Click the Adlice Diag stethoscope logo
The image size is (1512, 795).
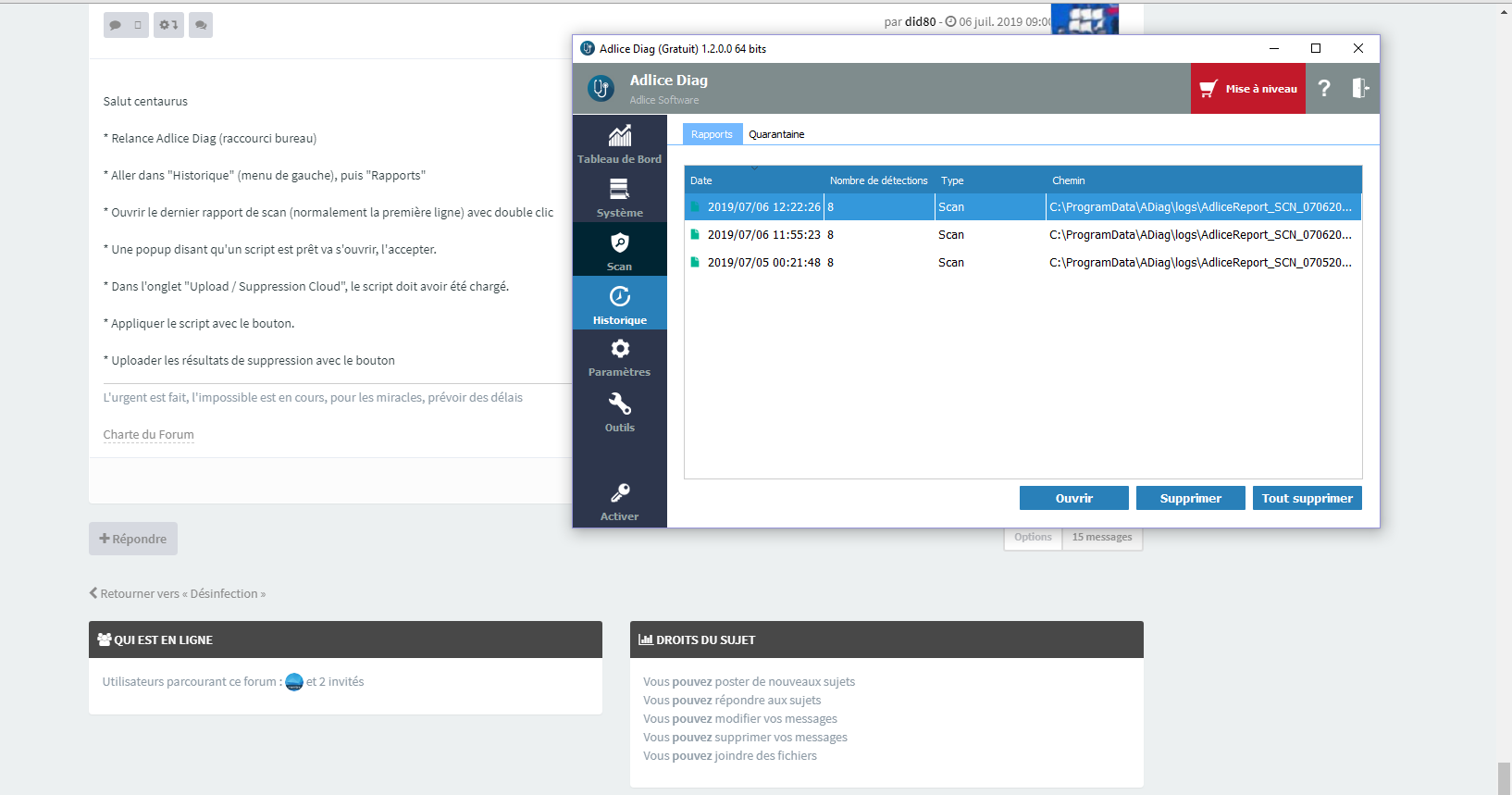point(601,88)
